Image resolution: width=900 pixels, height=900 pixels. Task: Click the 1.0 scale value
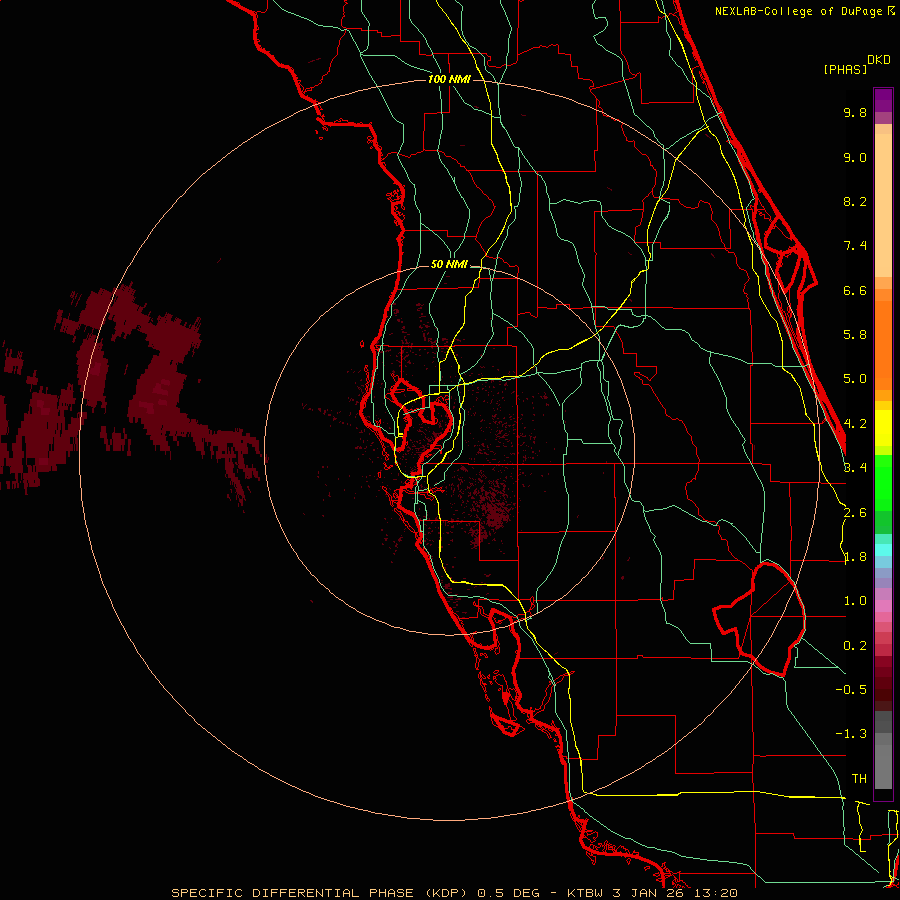pyautogui.click(x=855, y=601)
